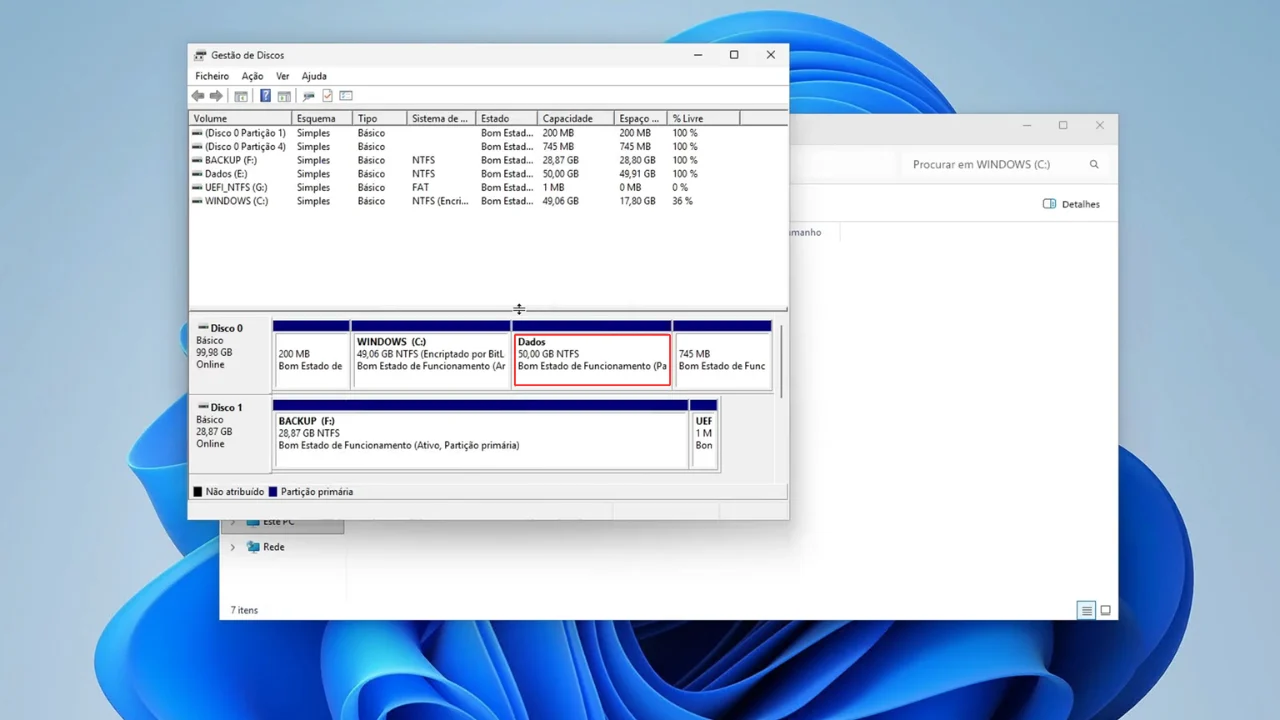The width and height of the screenshot is (1280, 720).
Task: Select the (Disco 0 Partição 1) volume row
Action: coord(465,133)
